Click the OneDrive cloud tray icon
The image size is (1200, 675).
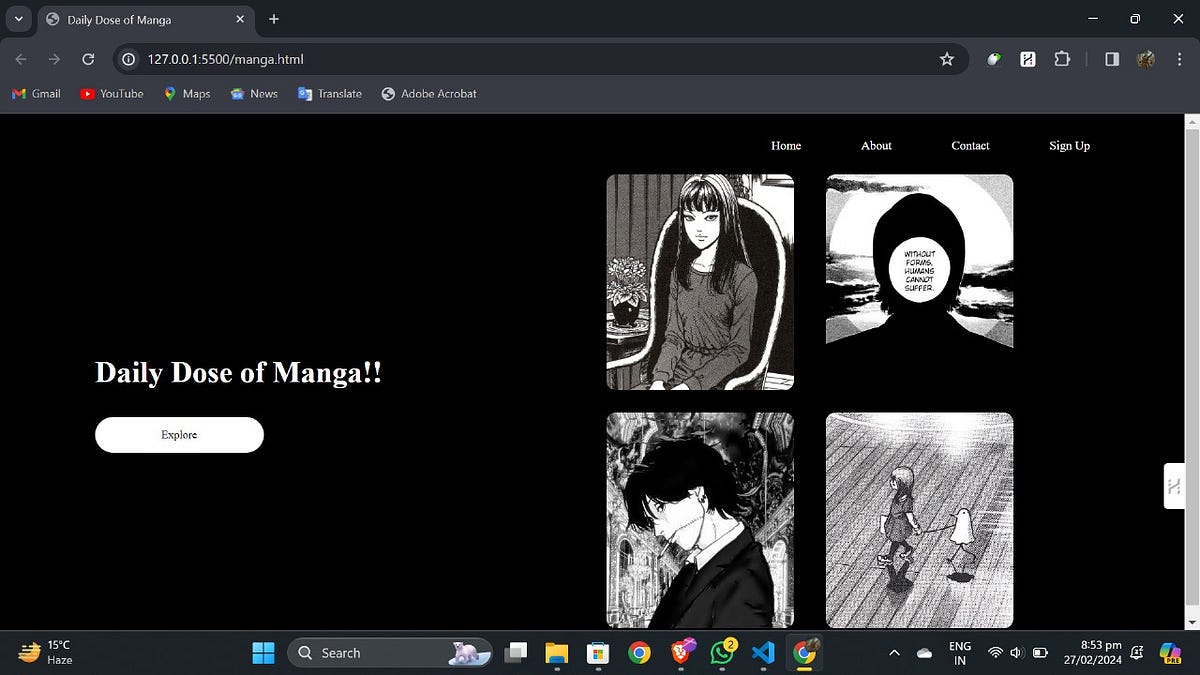click(x=924, y=653)
